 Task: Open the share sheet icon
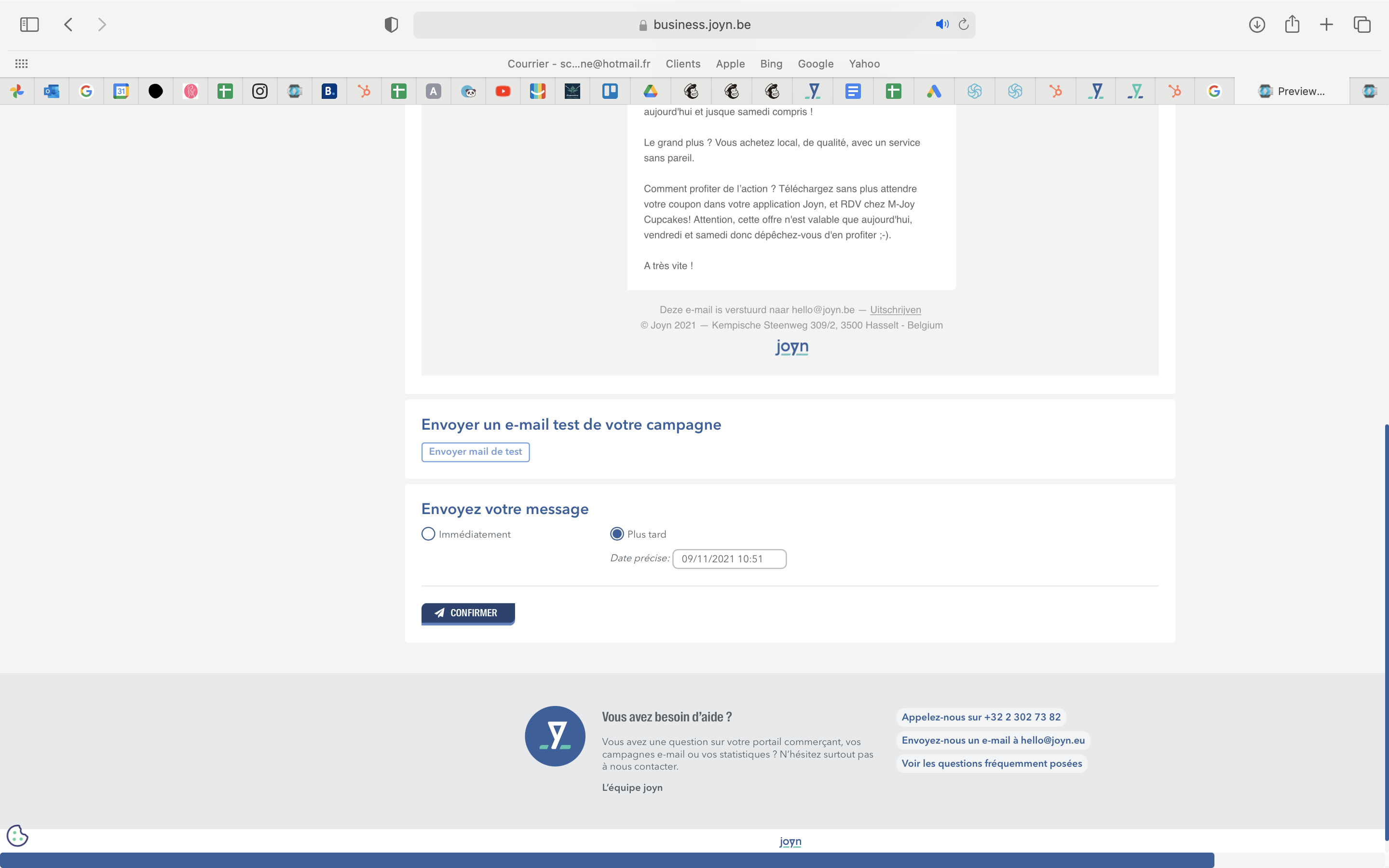point(1292,24)
